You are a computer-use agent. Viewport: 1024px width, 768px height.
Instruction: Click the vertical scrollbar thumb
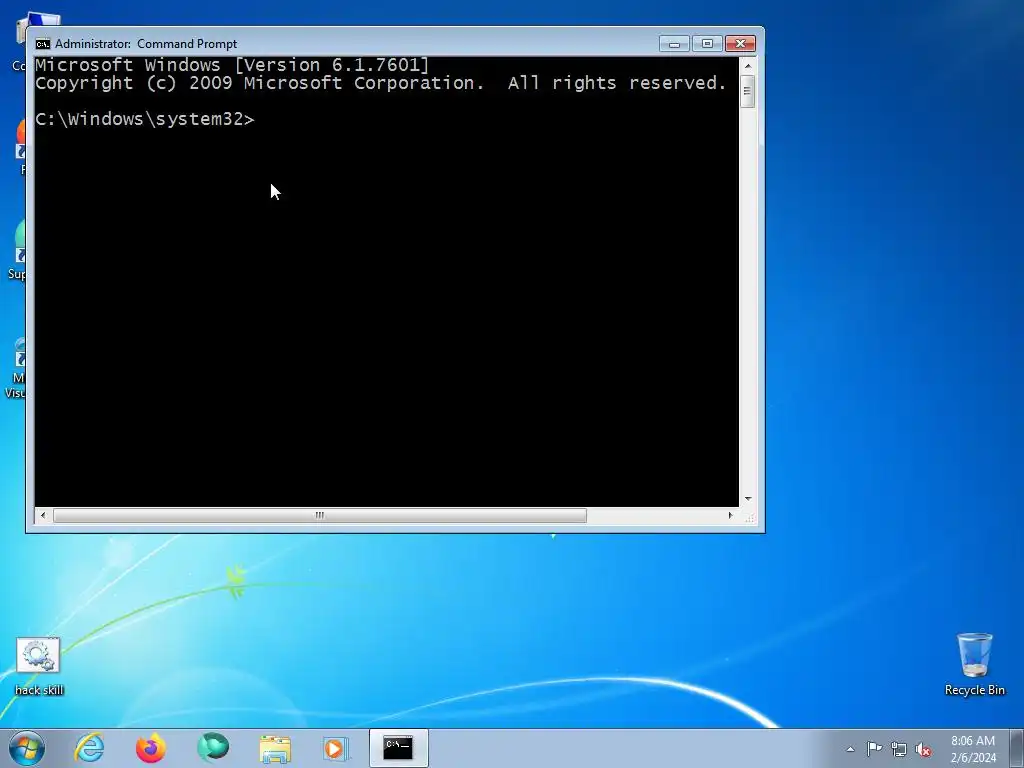[x=748, y=91]
